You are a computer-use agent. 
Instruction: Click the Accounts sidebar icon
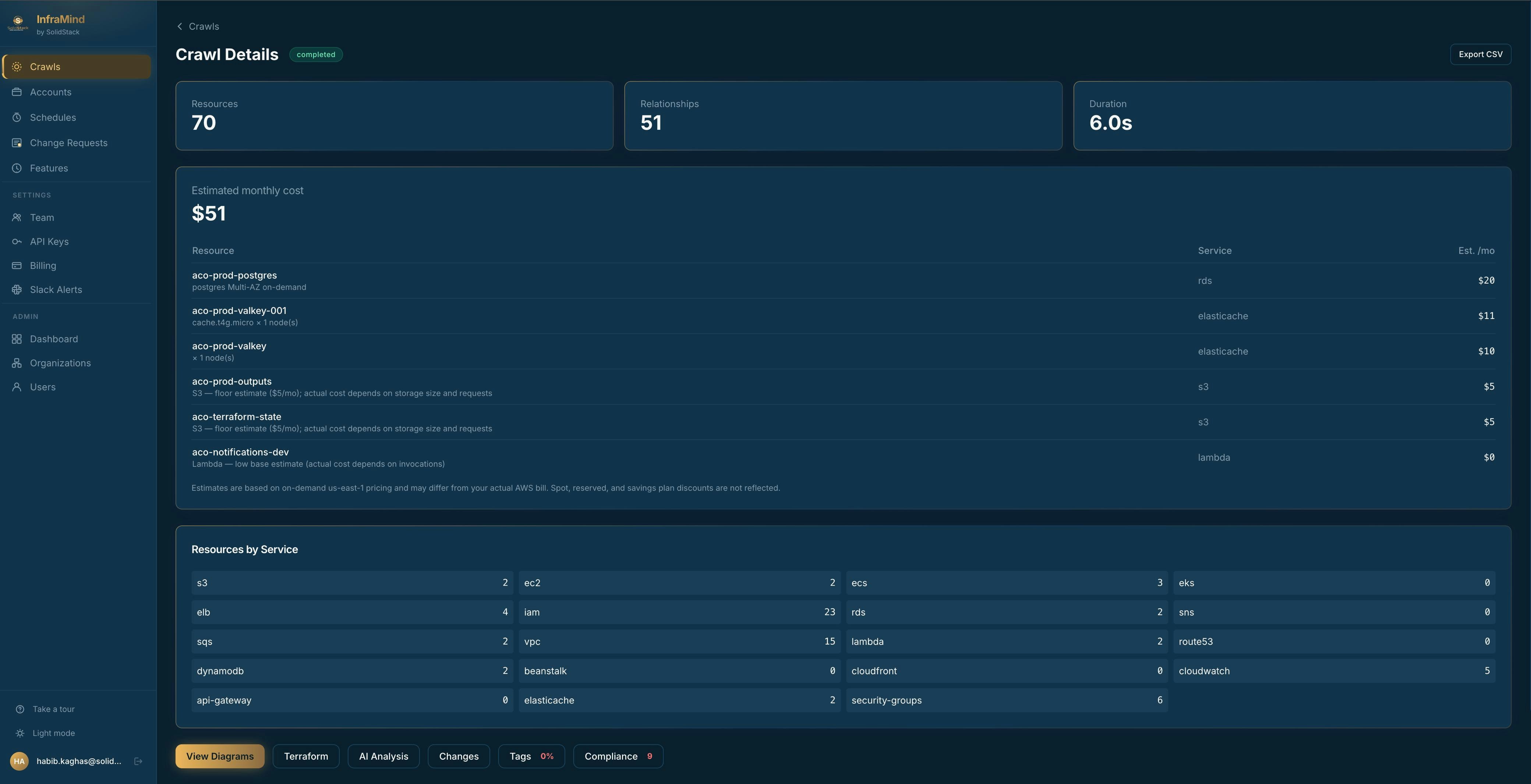(17, 92)
